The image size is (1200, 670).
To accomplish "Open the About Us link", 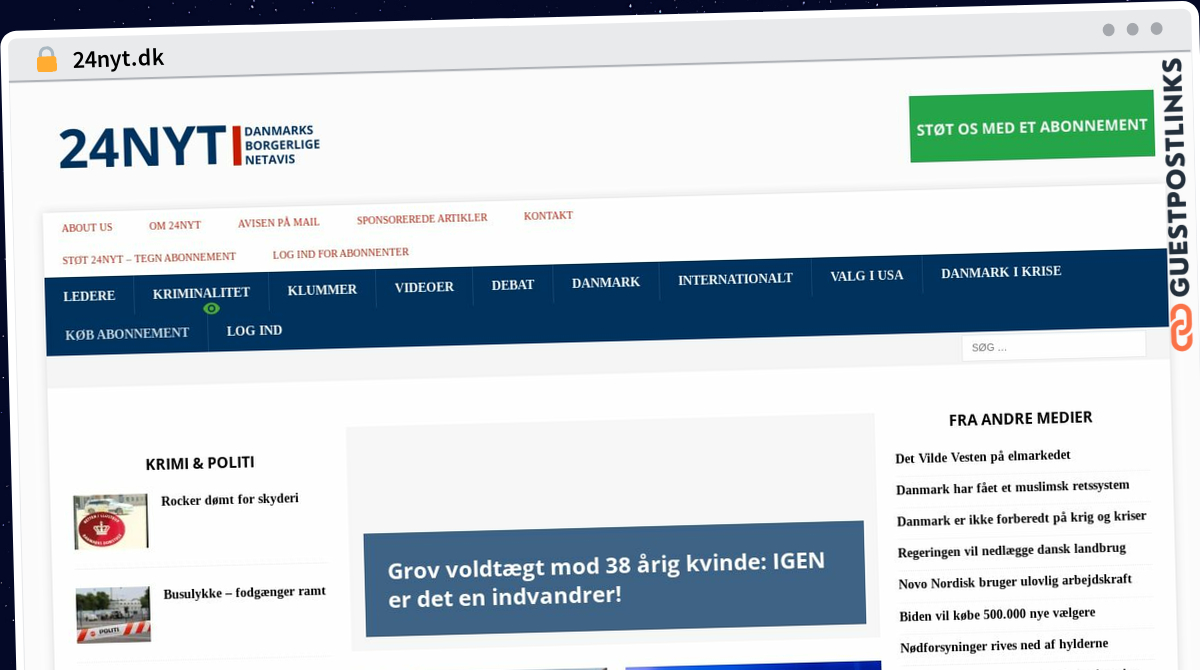I will (x=87, y=228).
